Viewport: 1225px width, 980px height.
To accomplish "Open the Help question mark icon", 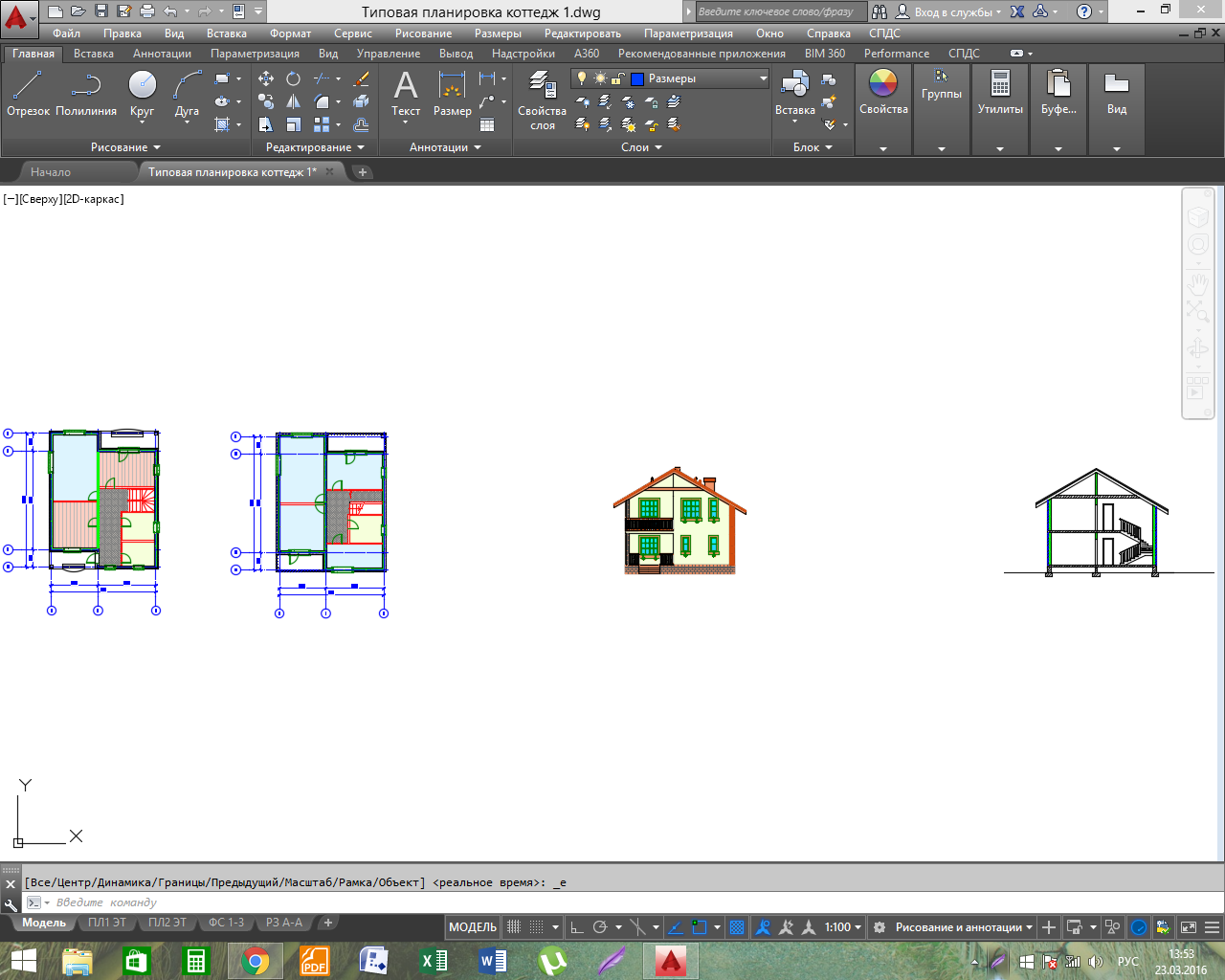I will [1083, 11].
